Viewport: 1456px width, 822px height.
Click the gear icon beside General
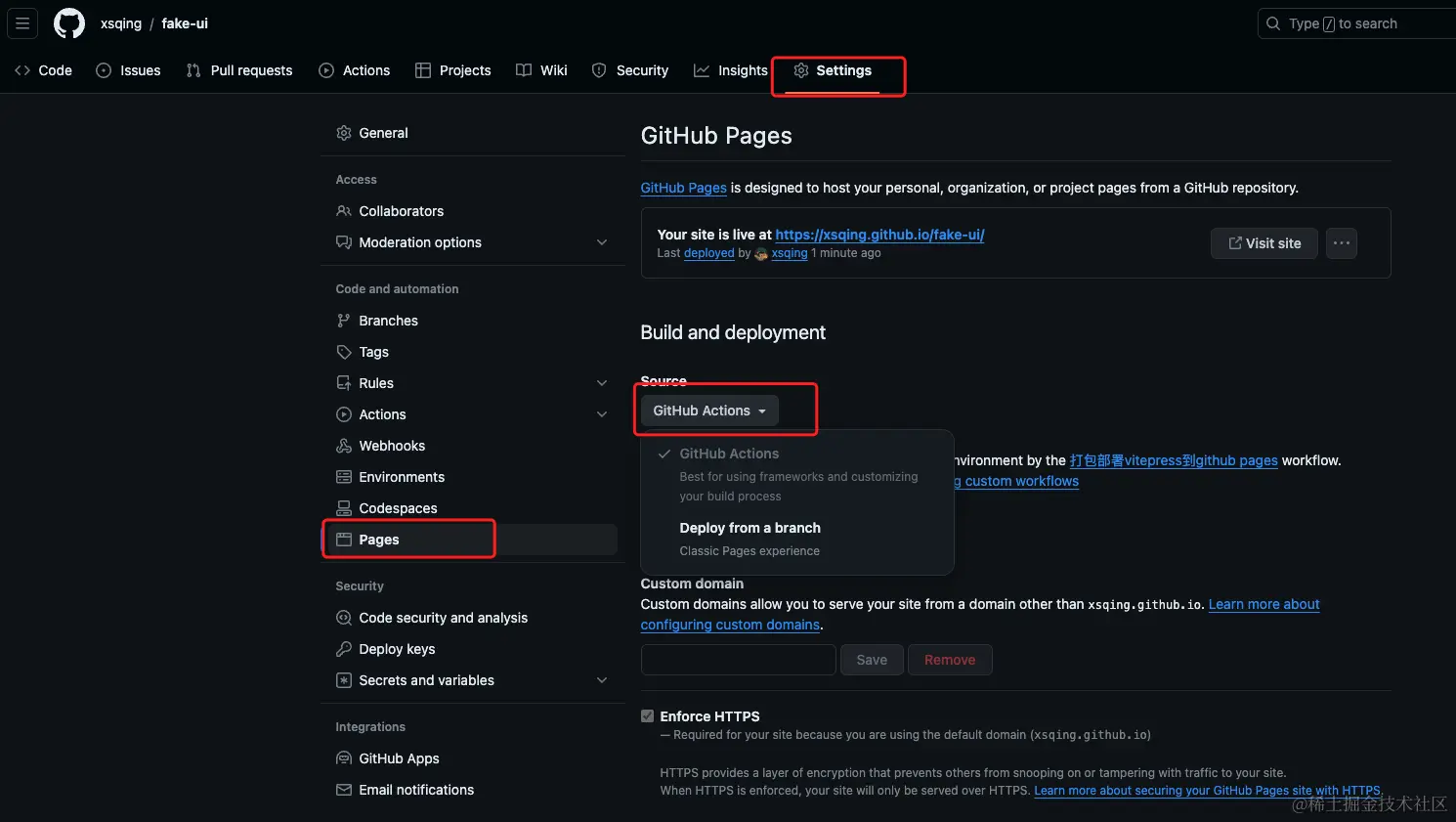[344, 133]
